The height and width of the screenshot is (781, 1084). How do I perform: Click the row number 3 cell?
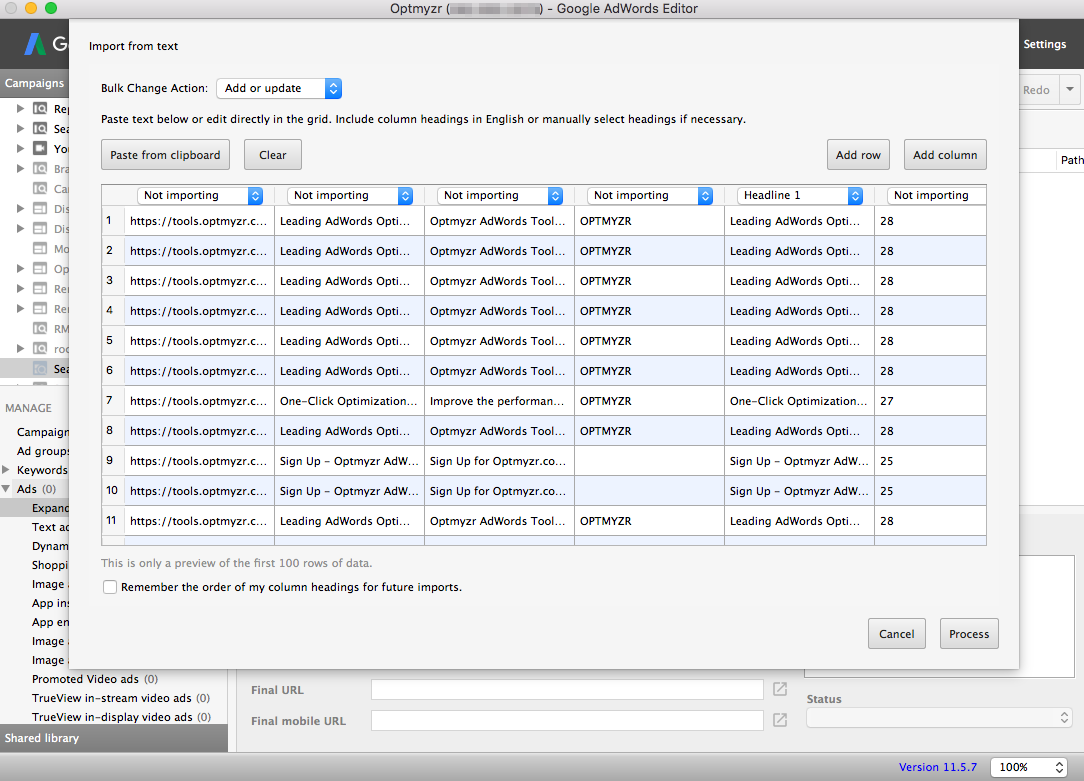(x=113, y=281)
